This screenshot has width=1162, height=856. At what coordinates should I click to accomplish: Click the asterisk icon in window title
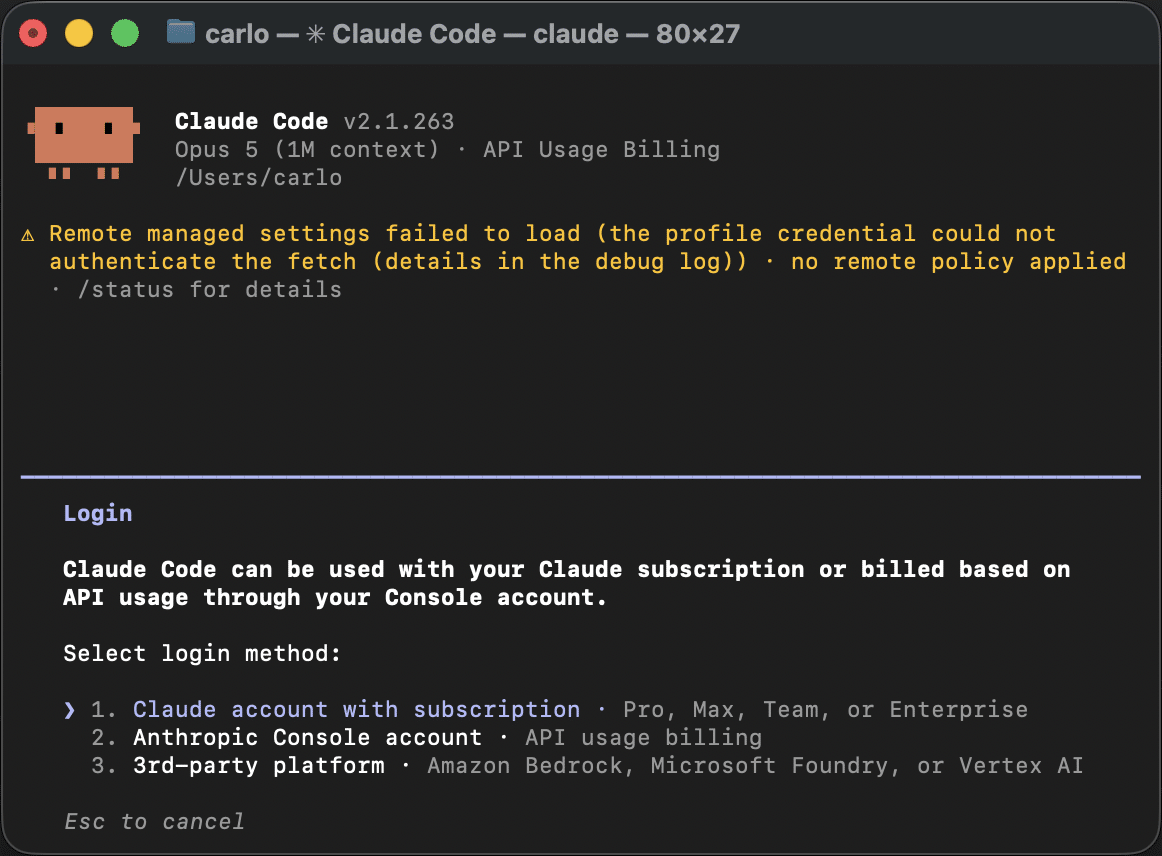point(316,34)
